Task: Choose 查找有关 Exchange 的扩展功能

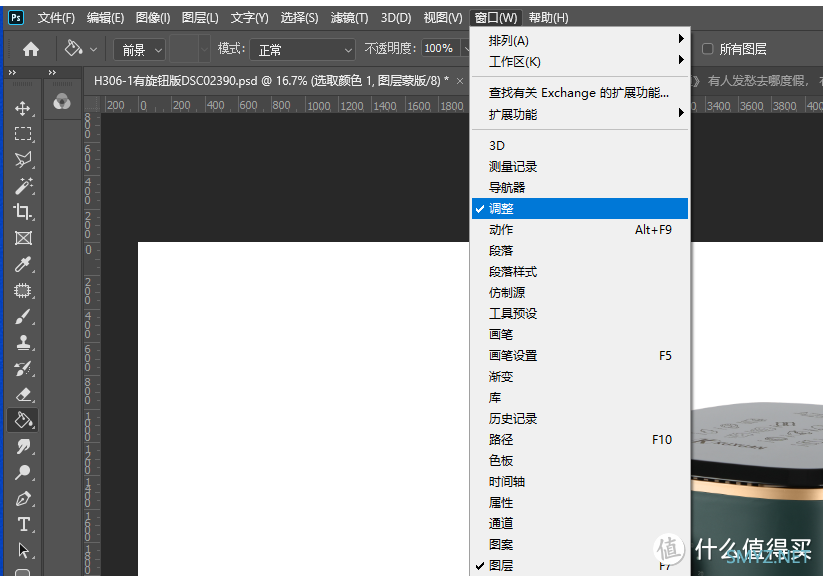Action: (x=579, y=93)
